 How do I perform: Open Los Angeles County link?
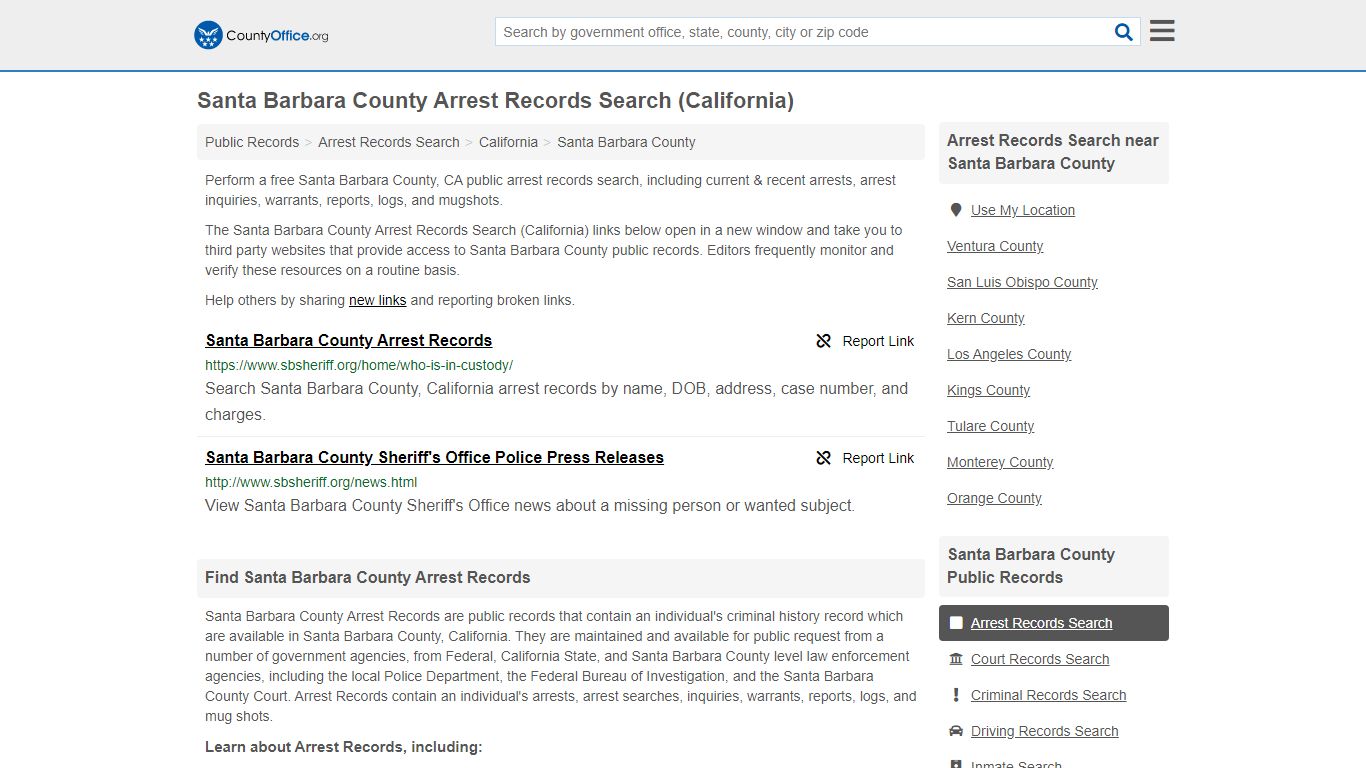click(x=1009, y=354)
